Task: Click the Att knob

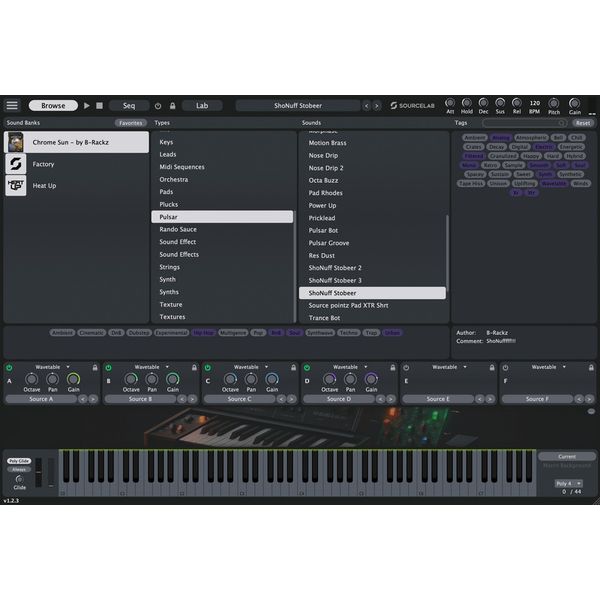Action: tap(450, 103)
